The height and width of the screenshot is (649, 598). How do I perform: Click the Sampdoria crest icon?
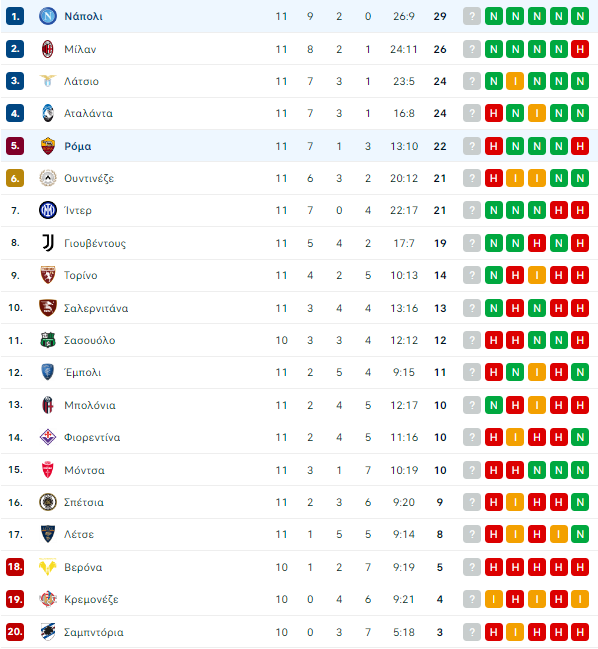pos(48,632)
